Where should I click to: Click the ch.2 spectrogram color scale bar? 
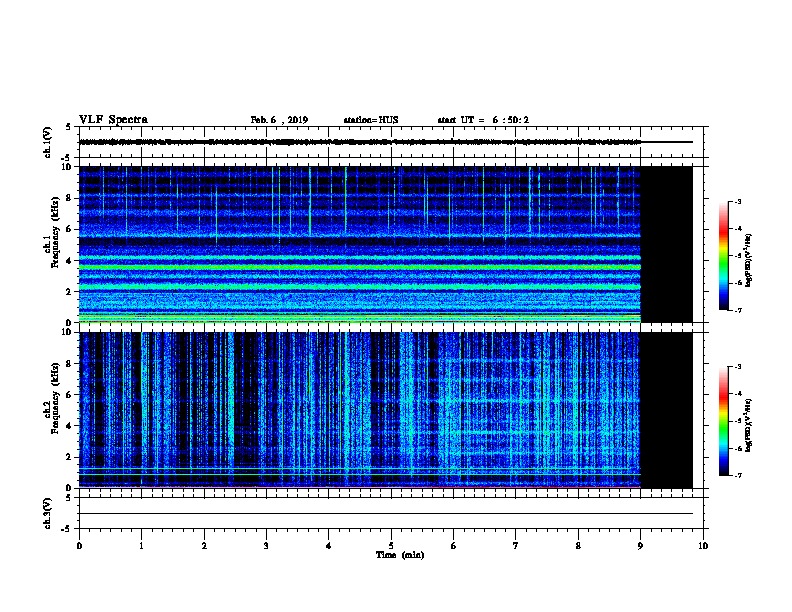click(x=723, y=421)
